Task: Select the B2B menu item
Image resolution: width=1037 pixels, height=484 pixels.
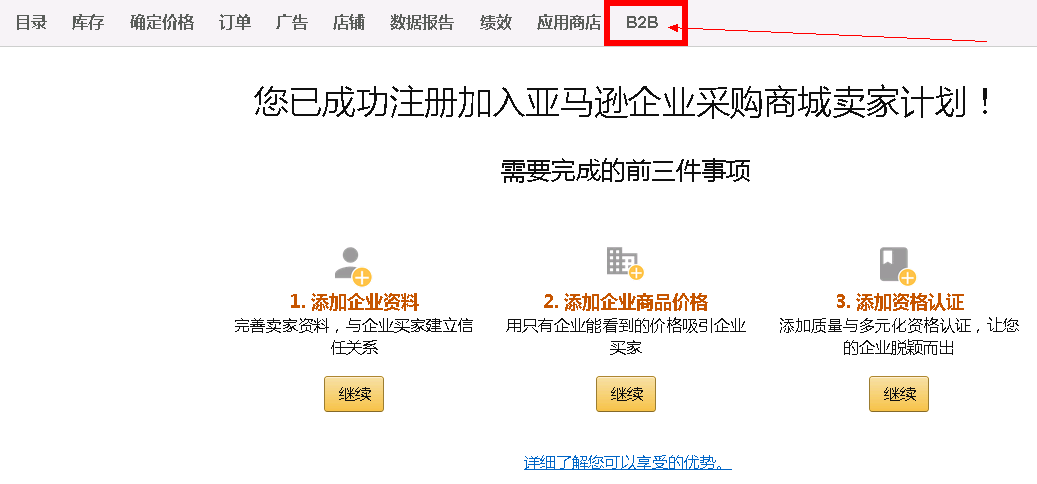Action: 642,22
